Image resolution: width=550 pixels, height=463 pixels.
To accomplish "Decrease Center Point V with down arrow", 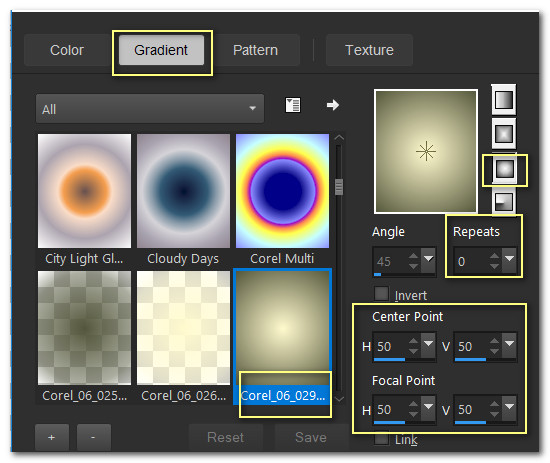I will [495, 351].
